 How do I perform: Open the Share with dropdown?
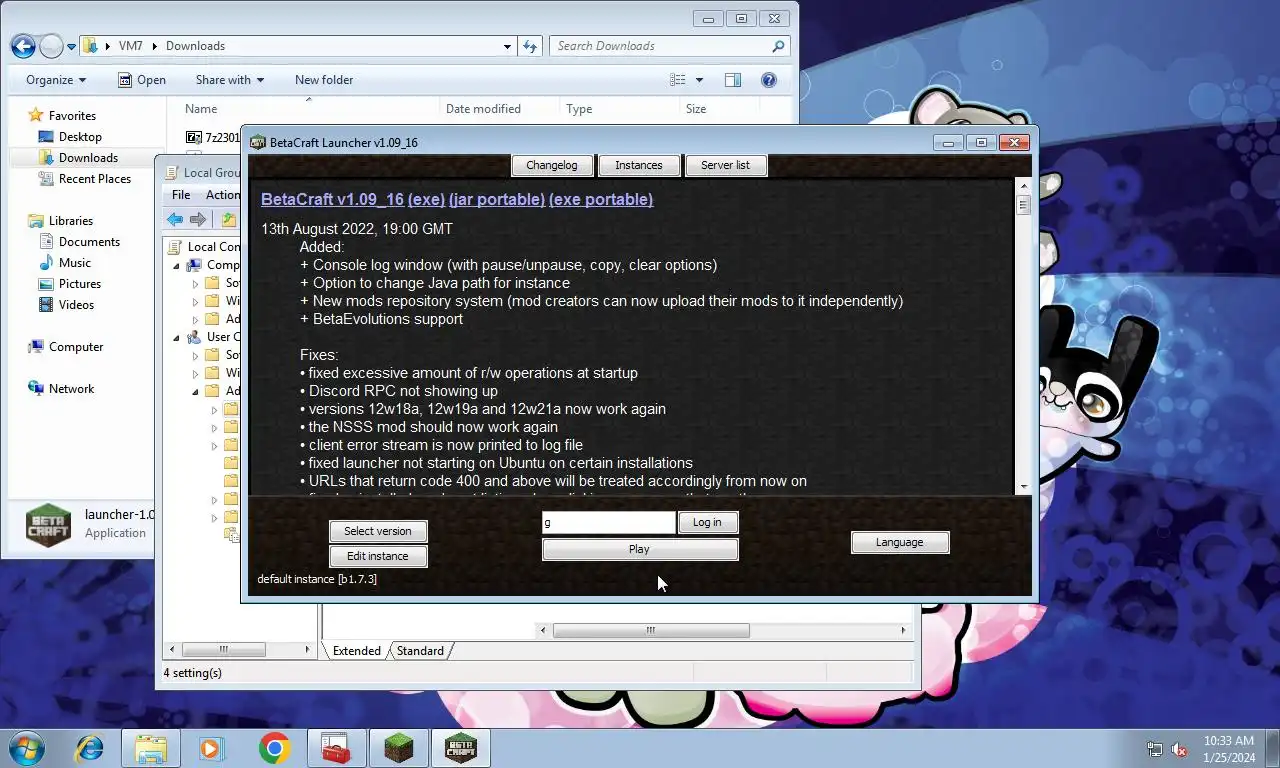click(230, 80)
